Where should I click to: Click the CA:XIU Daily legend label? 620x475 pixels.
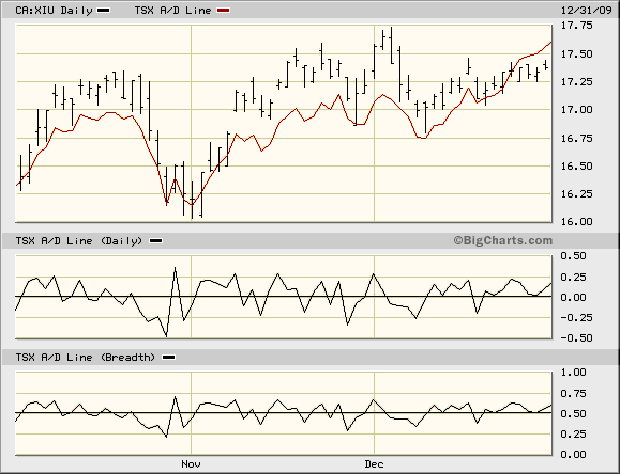(54, 10)
